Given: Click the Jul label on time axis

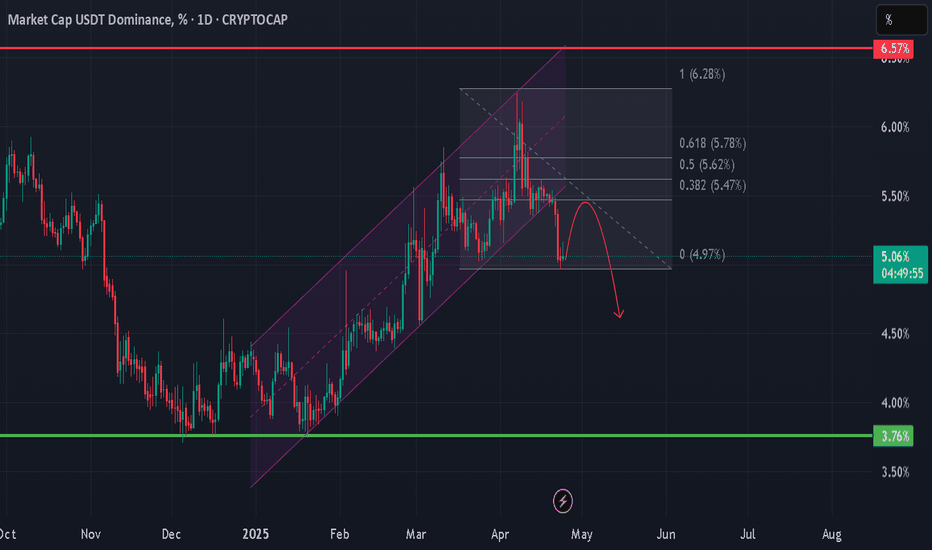Looking at the screenshot, I should tap(748, 534).
